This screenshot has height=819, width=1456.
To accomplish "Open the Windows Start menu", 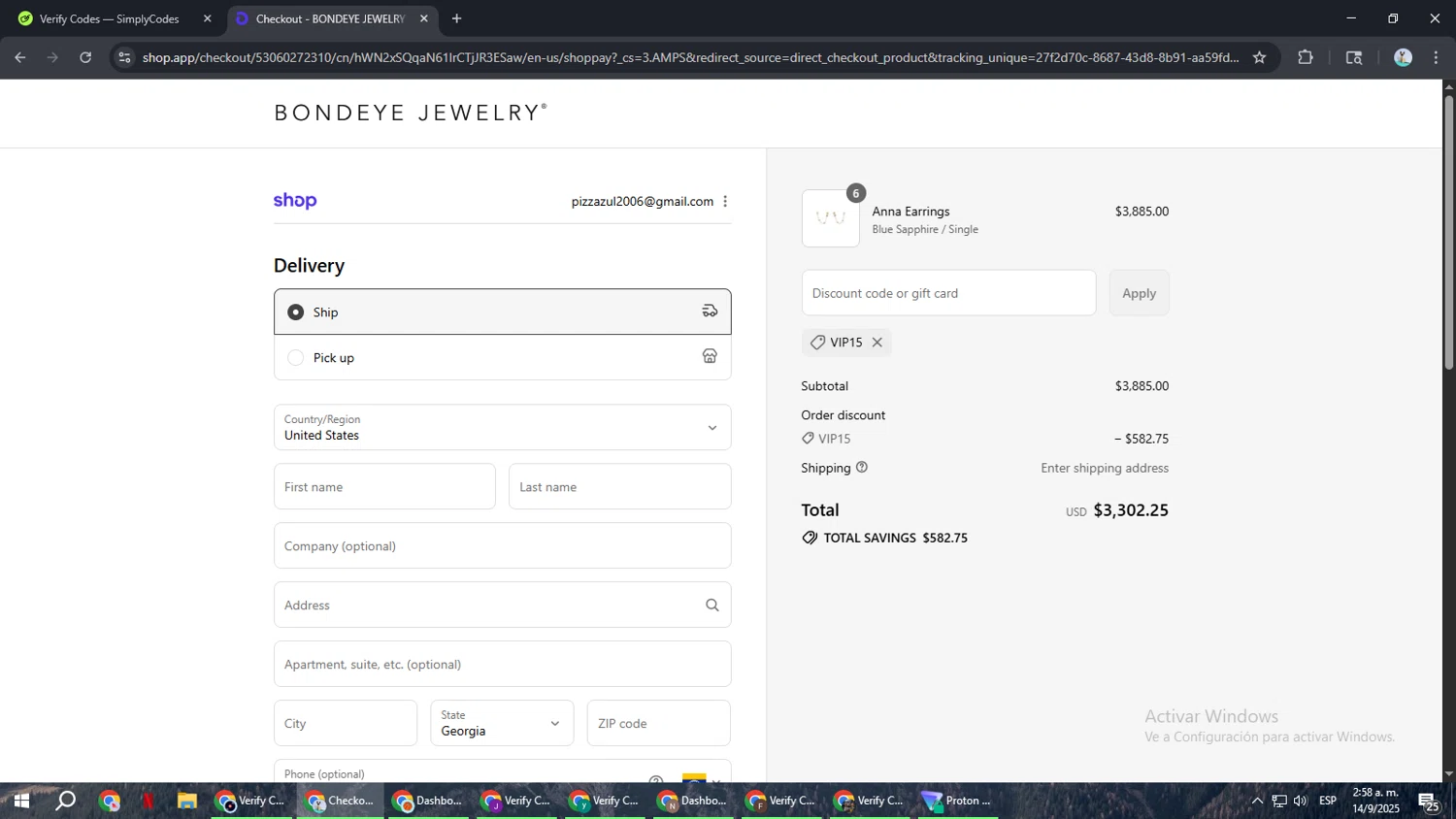I will click(x=21, y=802).
